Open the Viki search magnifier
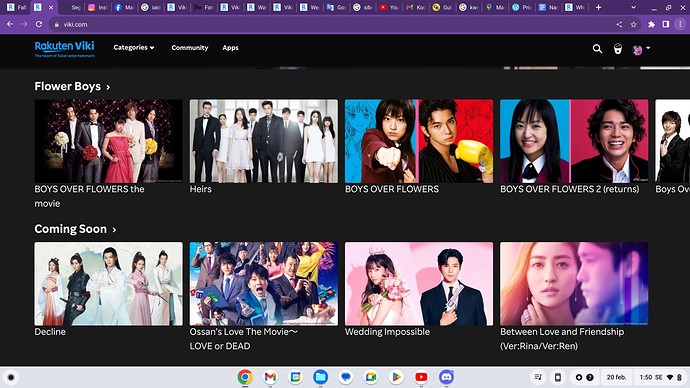The height and width of the screenshot is (388, 690). (x=597, y=49)
